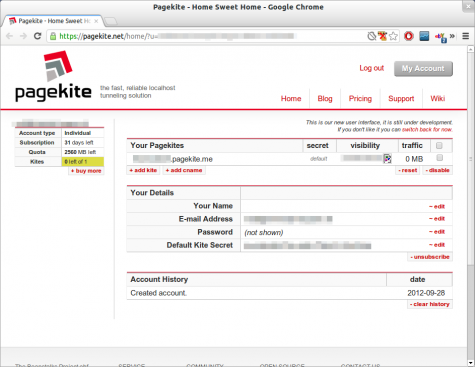
Task: Click the - reset link
Action: (x=408, y=170)
